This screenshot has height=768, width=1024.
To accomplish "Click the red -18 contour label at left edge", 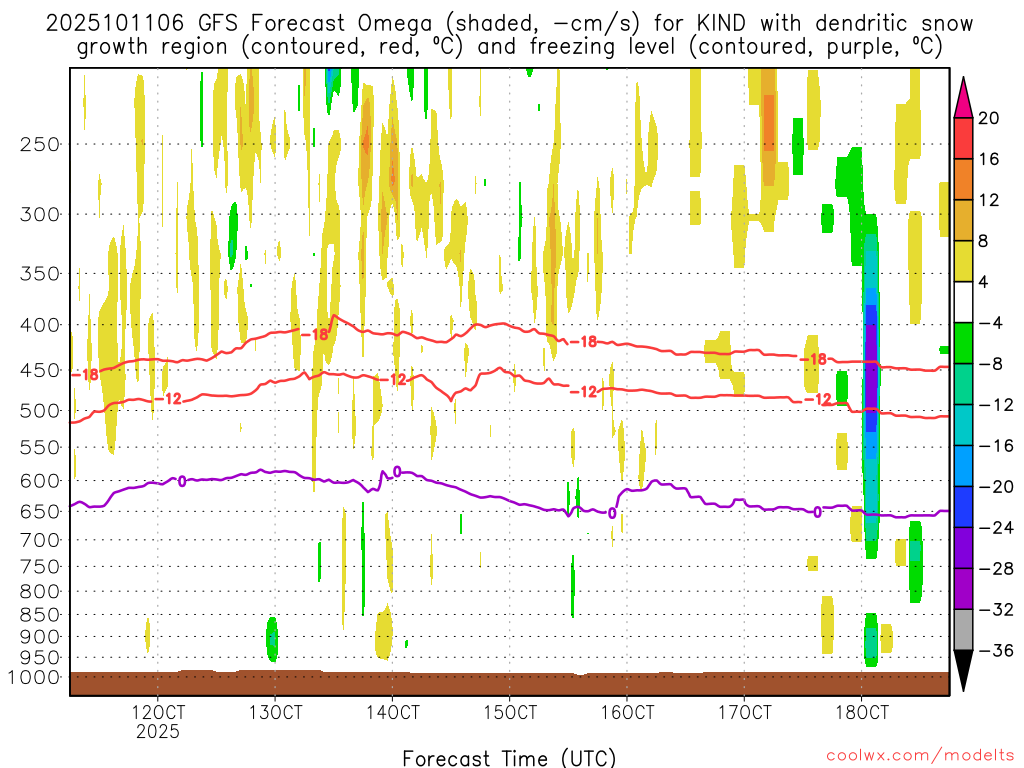I will [85, 375].
